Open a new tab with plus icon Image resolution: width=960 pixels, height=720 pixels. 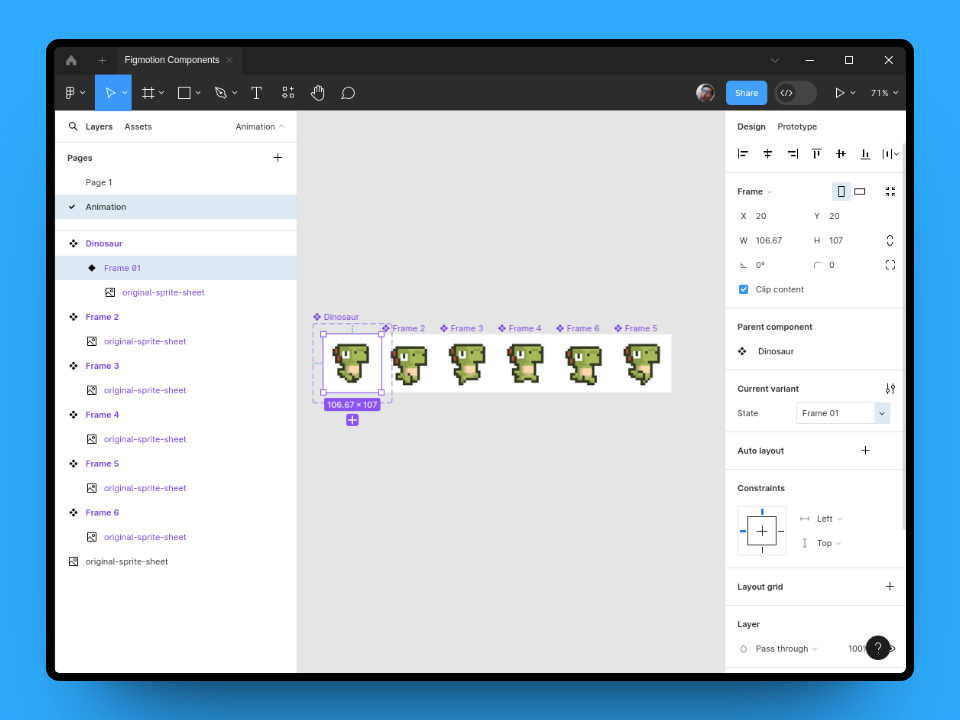(102, 60)
